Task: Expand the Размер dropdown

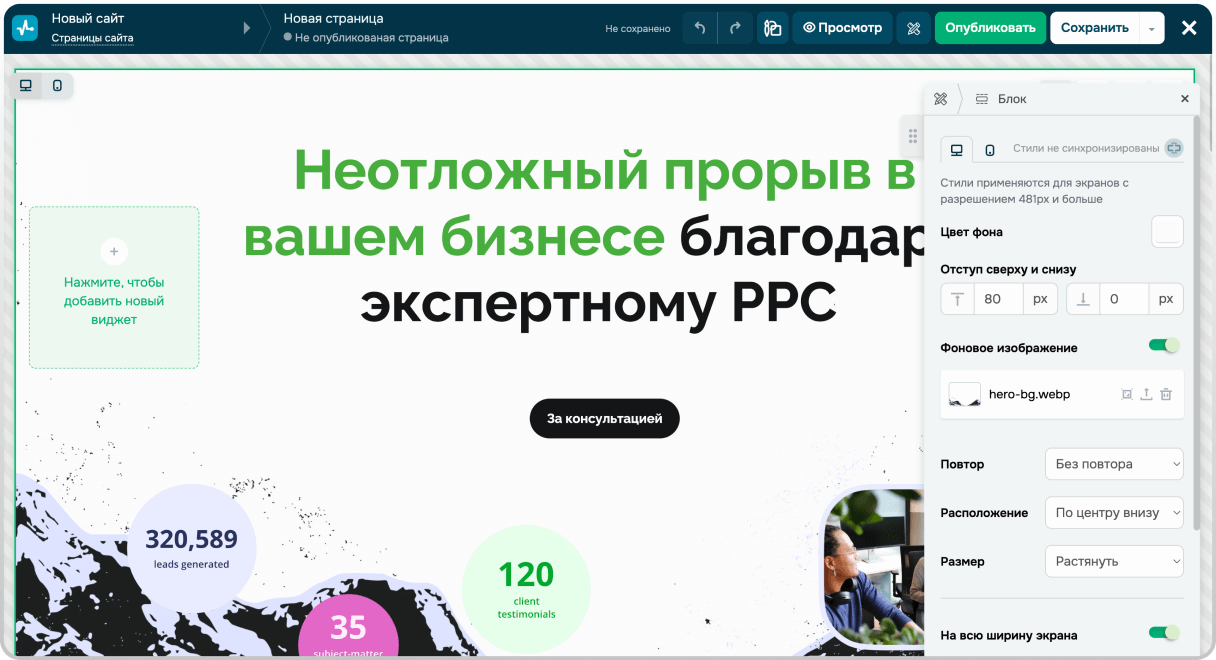Action: point(1113,561)
